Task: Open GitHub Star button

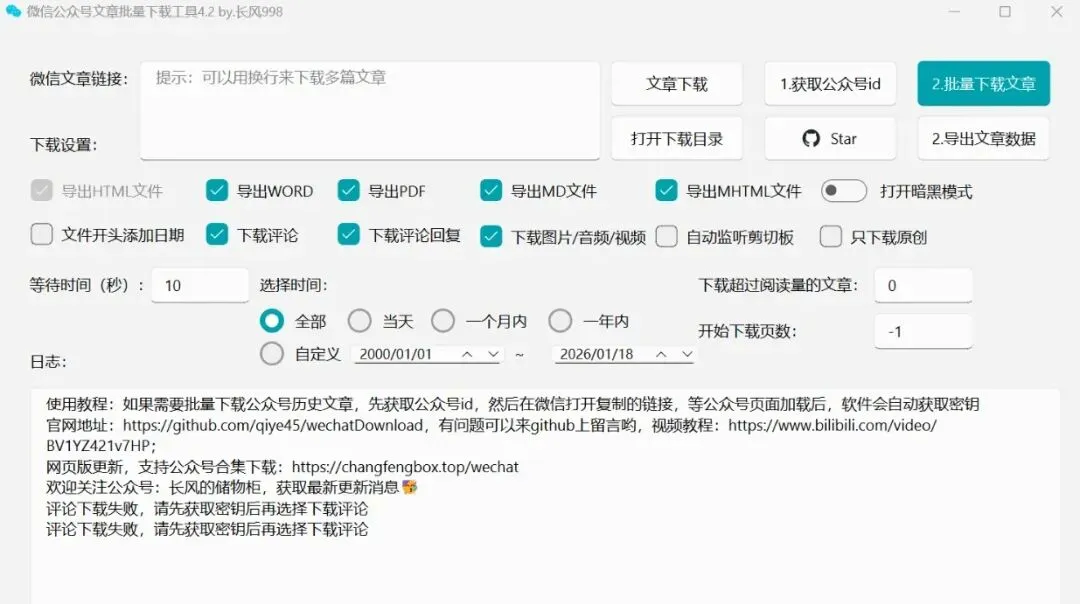Action: 830,139
